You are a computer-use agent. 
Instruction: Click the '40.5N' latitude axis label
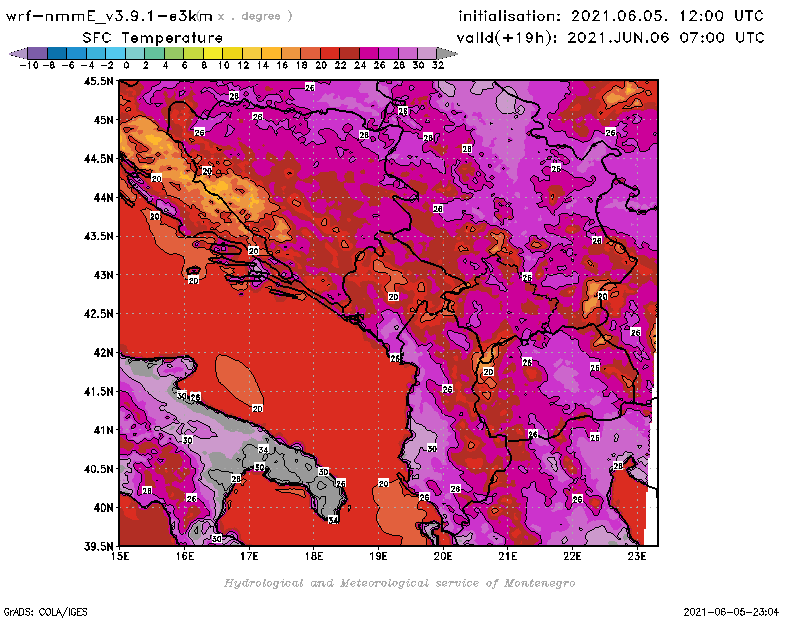[98, 469]
